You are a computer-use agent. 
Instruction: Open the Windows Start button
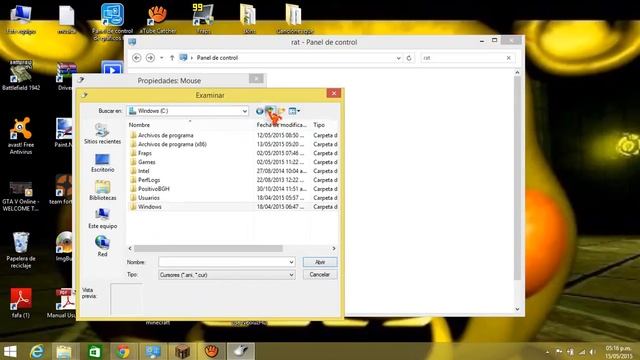click(10, 351)
